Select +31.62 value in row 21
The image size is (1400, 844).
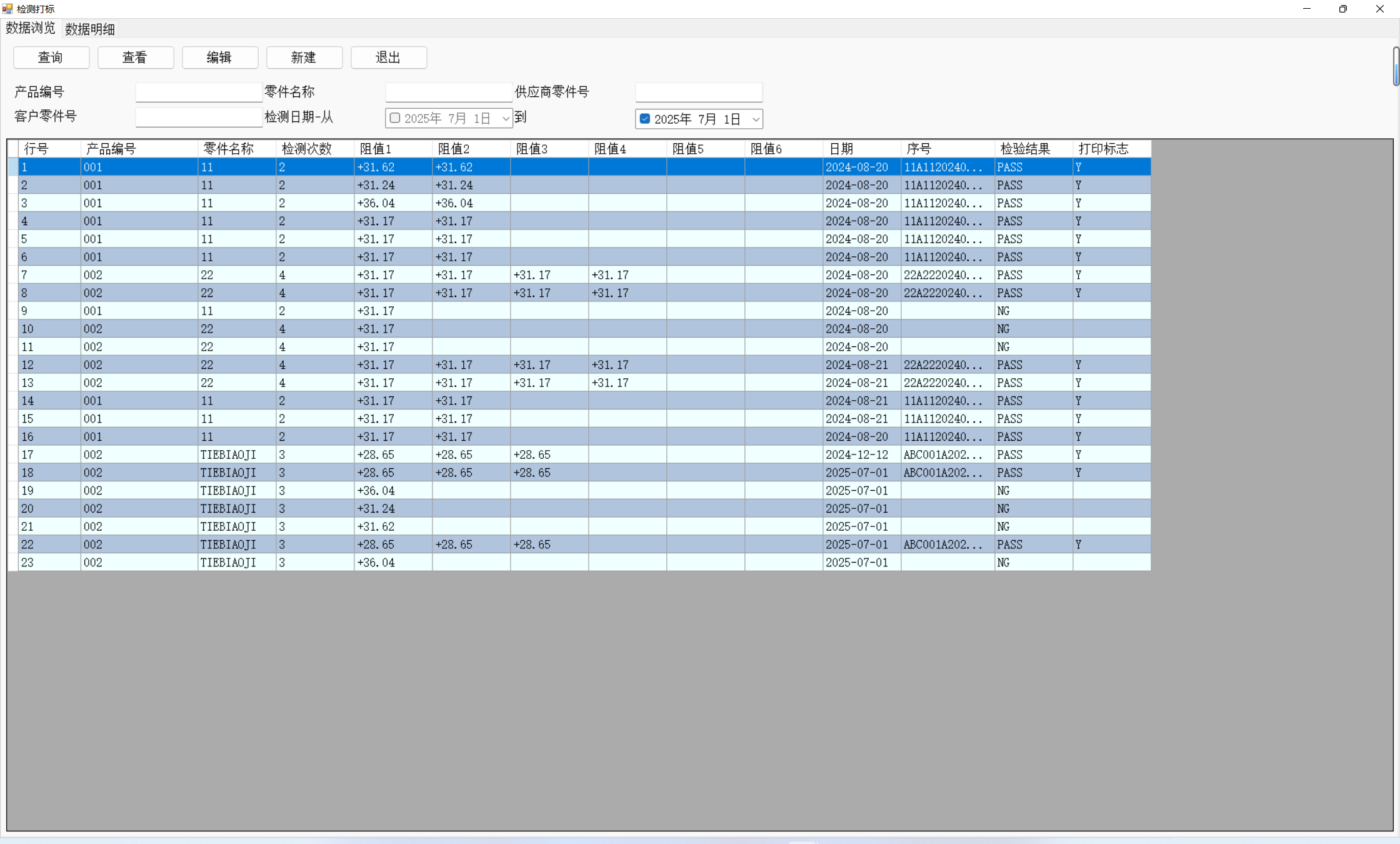coord(393,526)
